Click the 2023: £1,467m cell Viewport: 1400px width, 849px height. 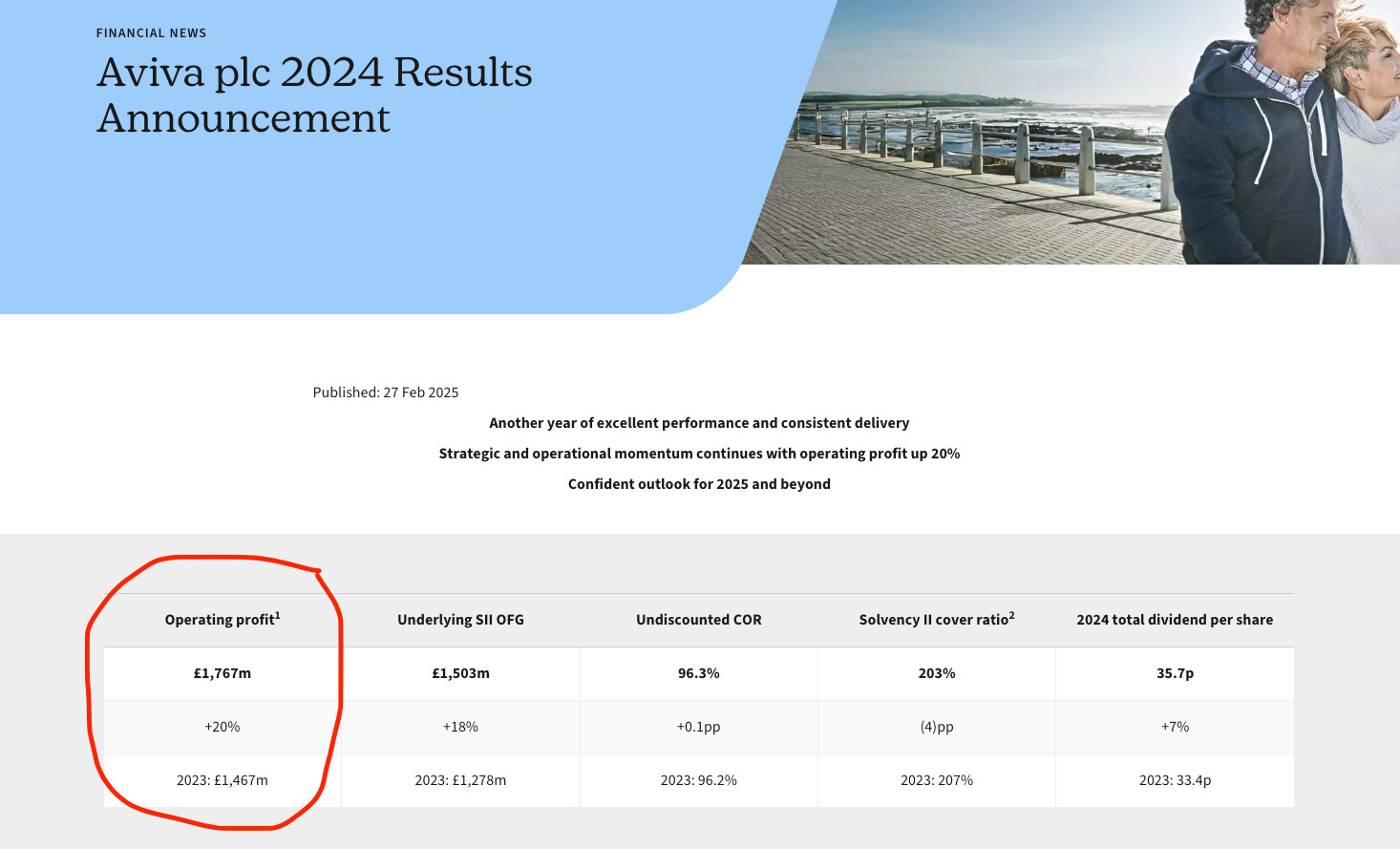point(223,780)
